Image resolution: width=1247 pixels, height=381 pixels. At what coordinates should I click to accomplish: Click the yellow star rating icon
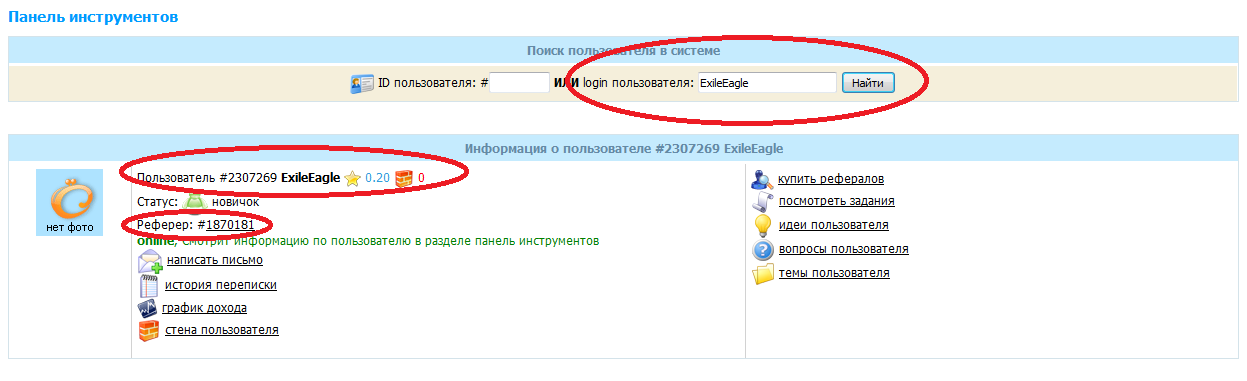[x=352, y=179]
